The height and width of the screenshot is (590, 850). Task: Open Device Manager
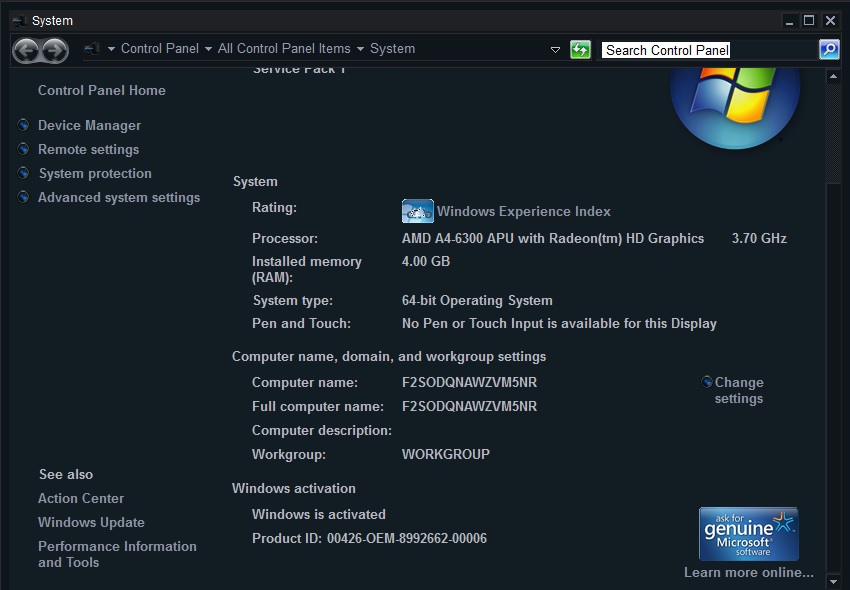click(x=89, y=125)
